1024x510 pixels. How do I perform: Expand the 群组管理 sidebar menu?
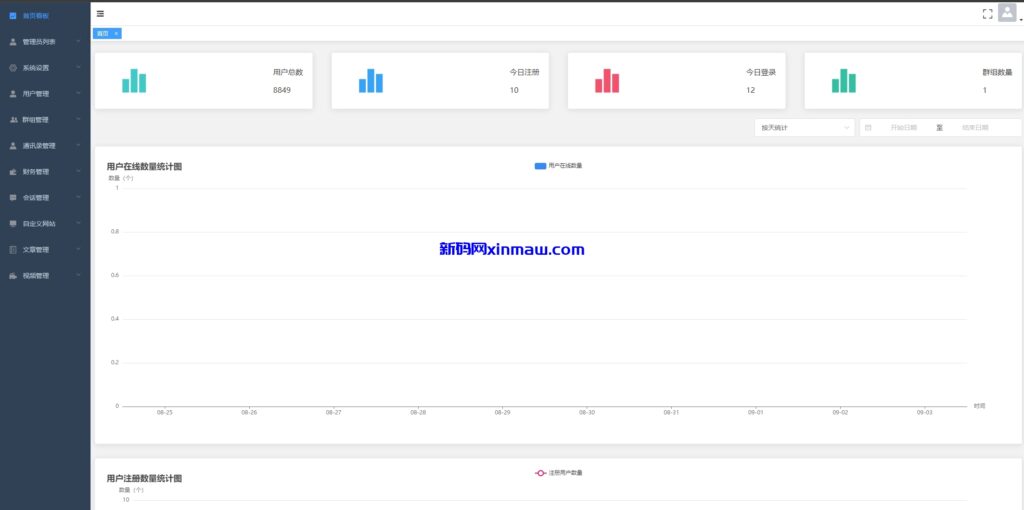(44, 120)
